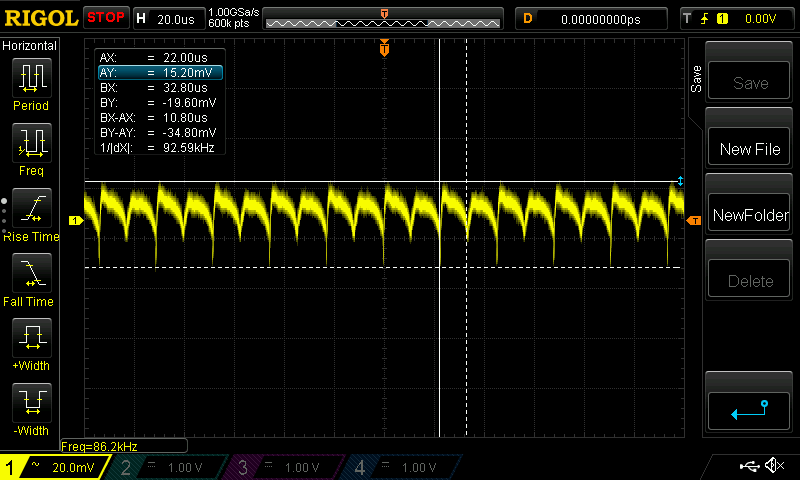Viewport: 800px width, 480px height.
Task: Click the channel 1 ground level marker
Action: point(76,220)
